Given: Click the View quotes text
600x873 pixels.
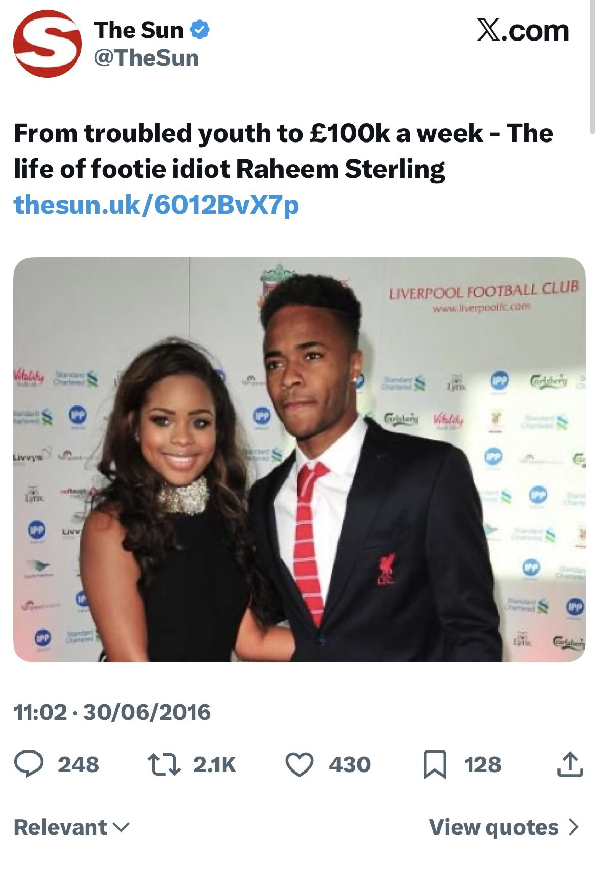Looking at the screenshot, I should pyautogui.click(x=493, y=827).
